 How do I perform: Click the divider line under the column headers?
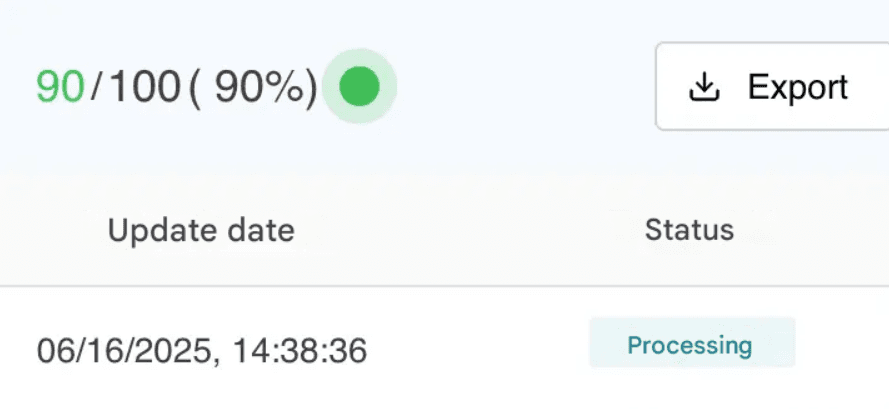(x=444, y=286)
